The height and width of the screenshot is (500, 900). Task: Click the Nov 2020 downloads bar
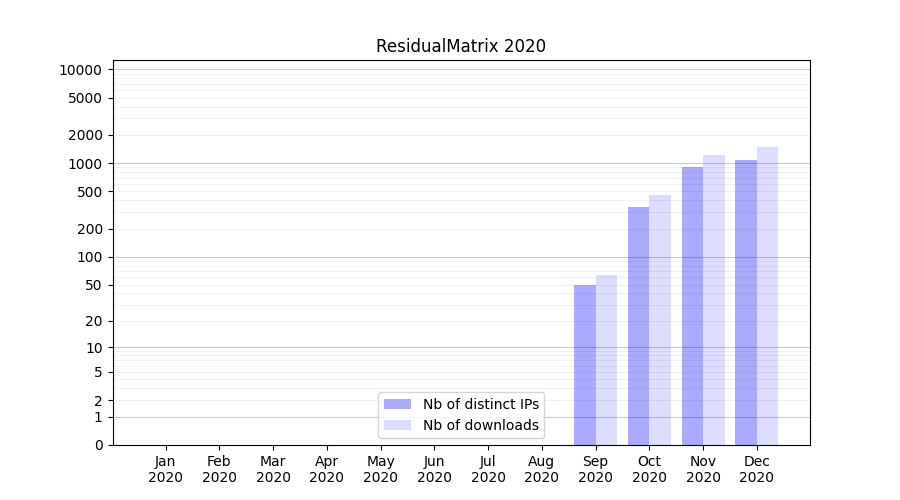[x=714, y=300]
